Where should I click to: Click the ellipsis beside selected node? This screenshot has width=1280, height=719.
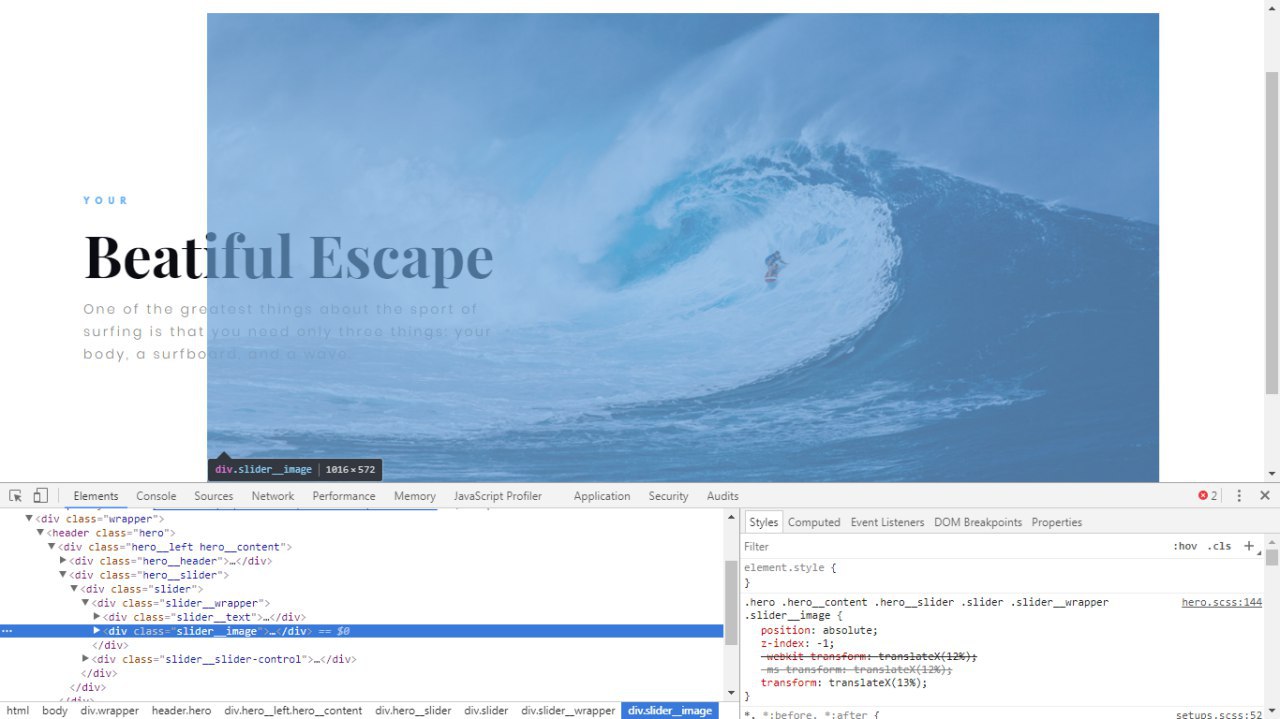[7, 631]
